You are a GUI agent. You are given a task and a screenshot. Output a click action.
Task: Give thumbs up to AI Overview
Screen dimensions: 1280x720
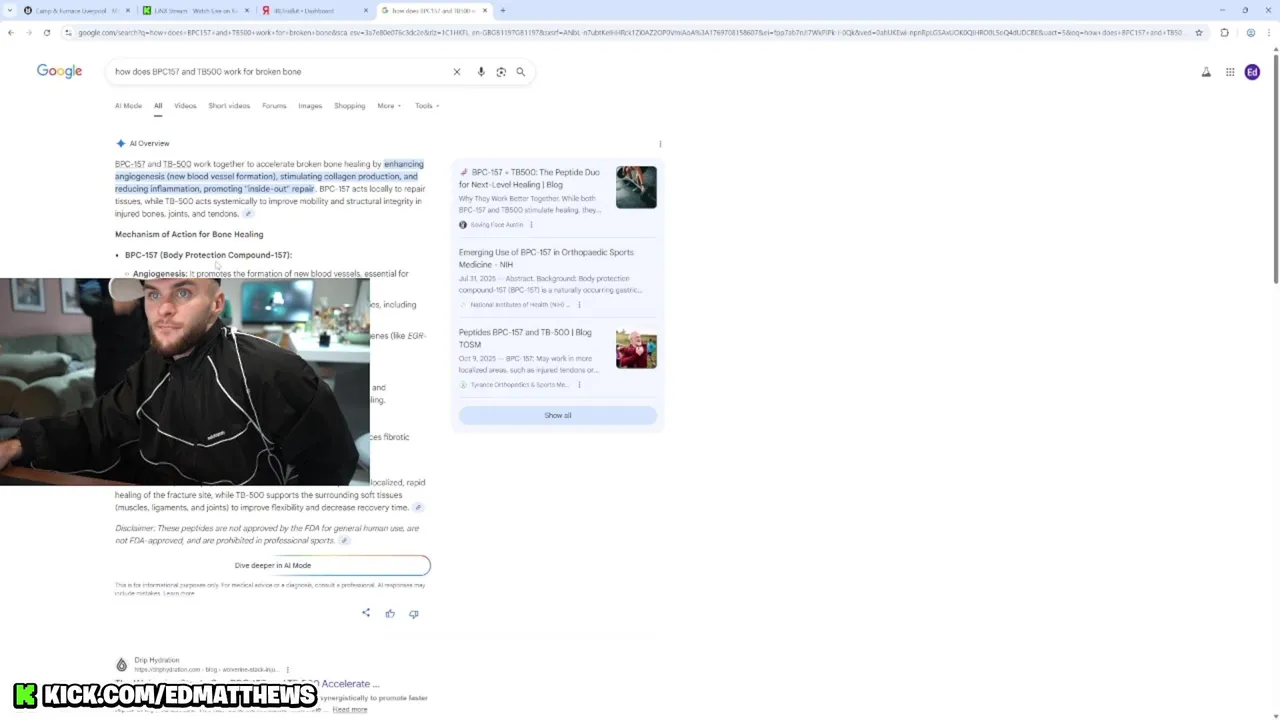click(390, 613)
